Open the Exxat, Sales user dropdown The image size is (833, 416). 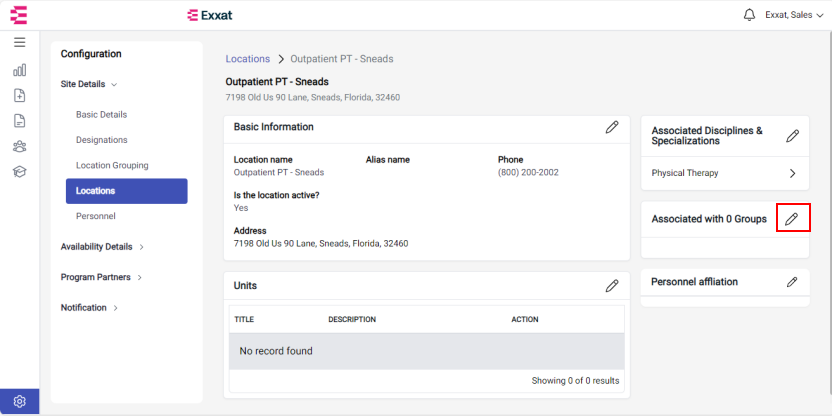[x=794, y=15]
